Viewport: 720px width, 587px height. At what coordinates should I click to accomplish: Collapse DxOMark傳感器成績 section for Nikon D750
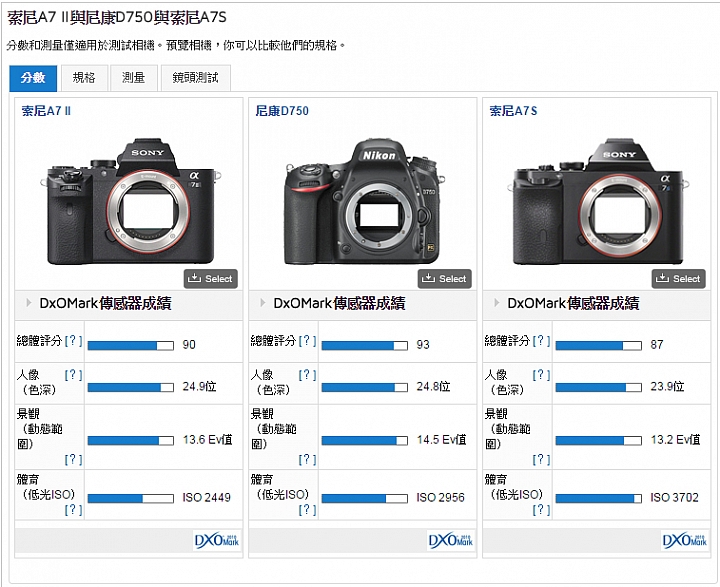[x=263, y=303]
